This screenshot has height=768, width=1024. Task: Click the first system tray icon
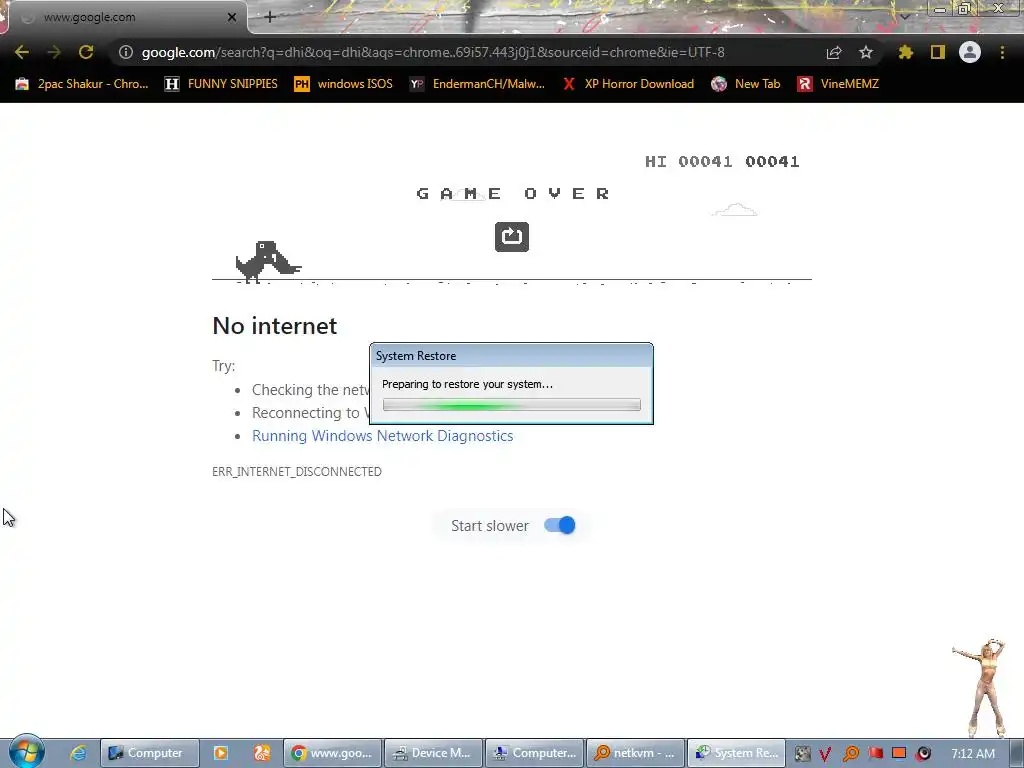point(803,754)
